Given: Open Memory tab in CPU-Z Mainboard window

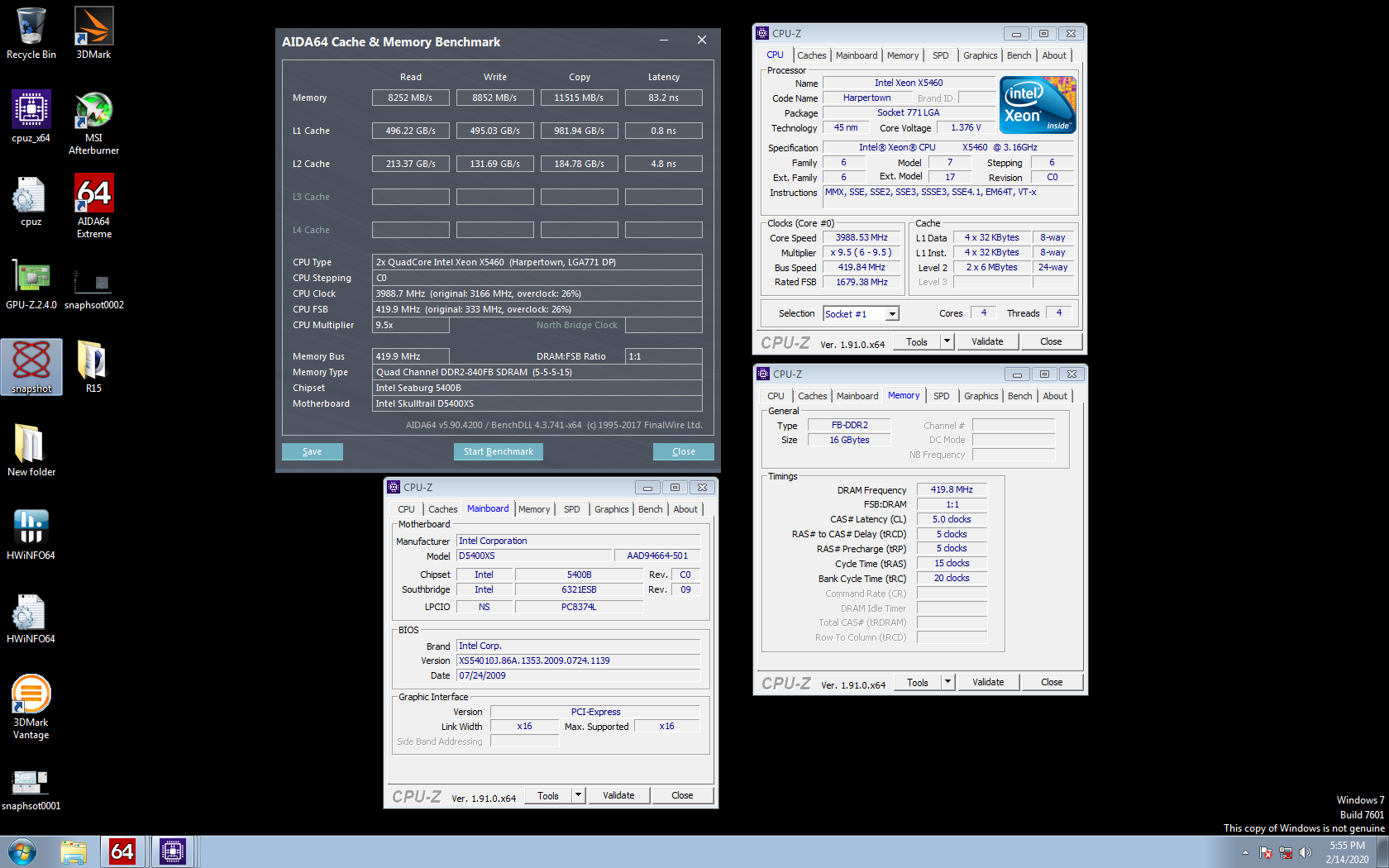Looking at the screenshot, I should coord(534,509).
